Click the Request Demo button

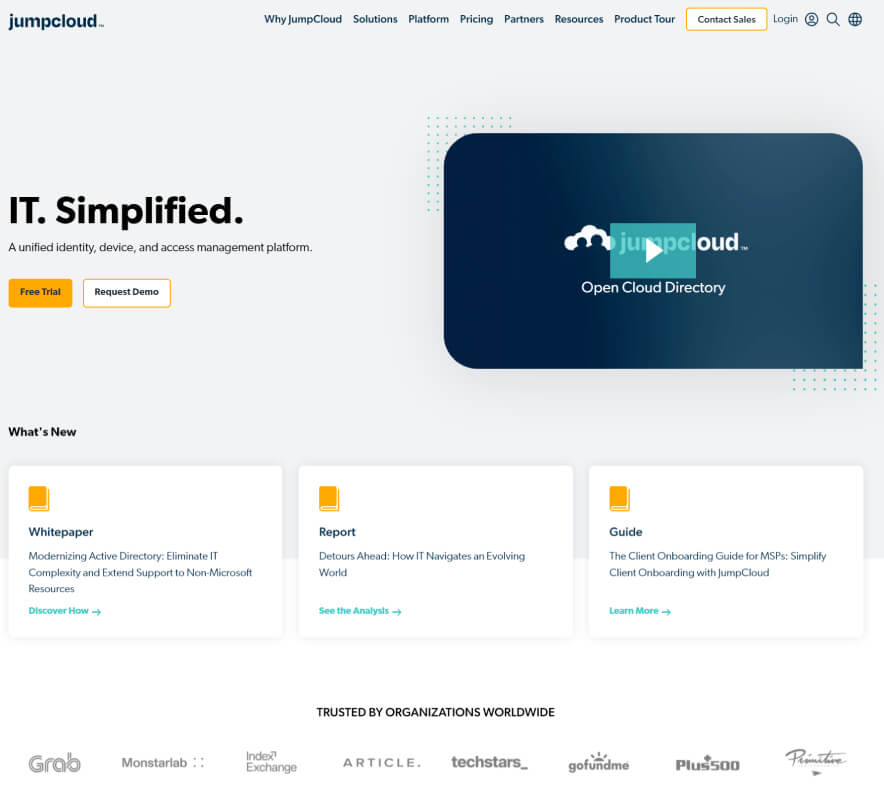(x=126, y=293)
